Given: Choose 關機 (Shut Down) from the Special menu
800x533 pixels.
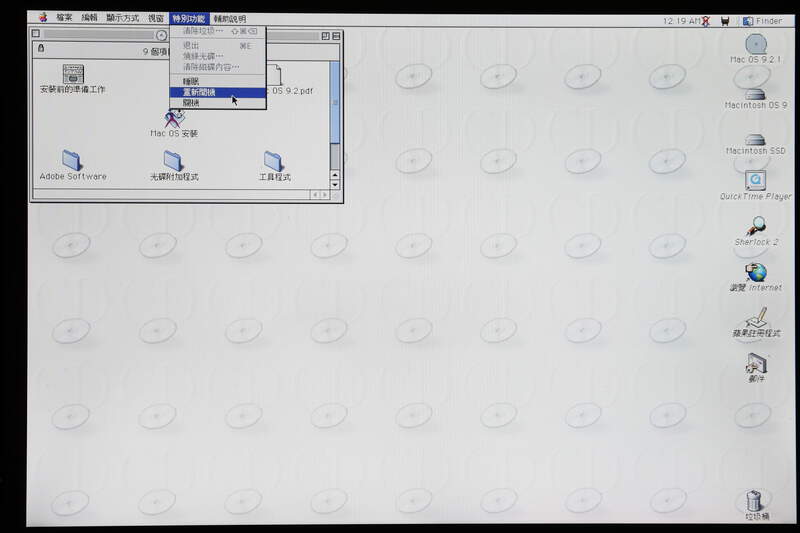Looking at the screenshot, I should tap(218, 103).
